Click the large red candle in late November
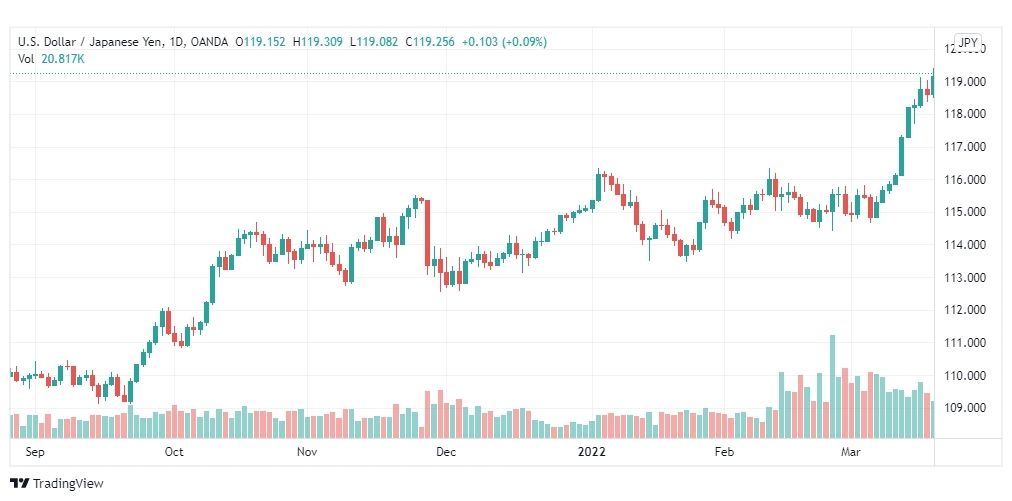 [x=427, y=233]
